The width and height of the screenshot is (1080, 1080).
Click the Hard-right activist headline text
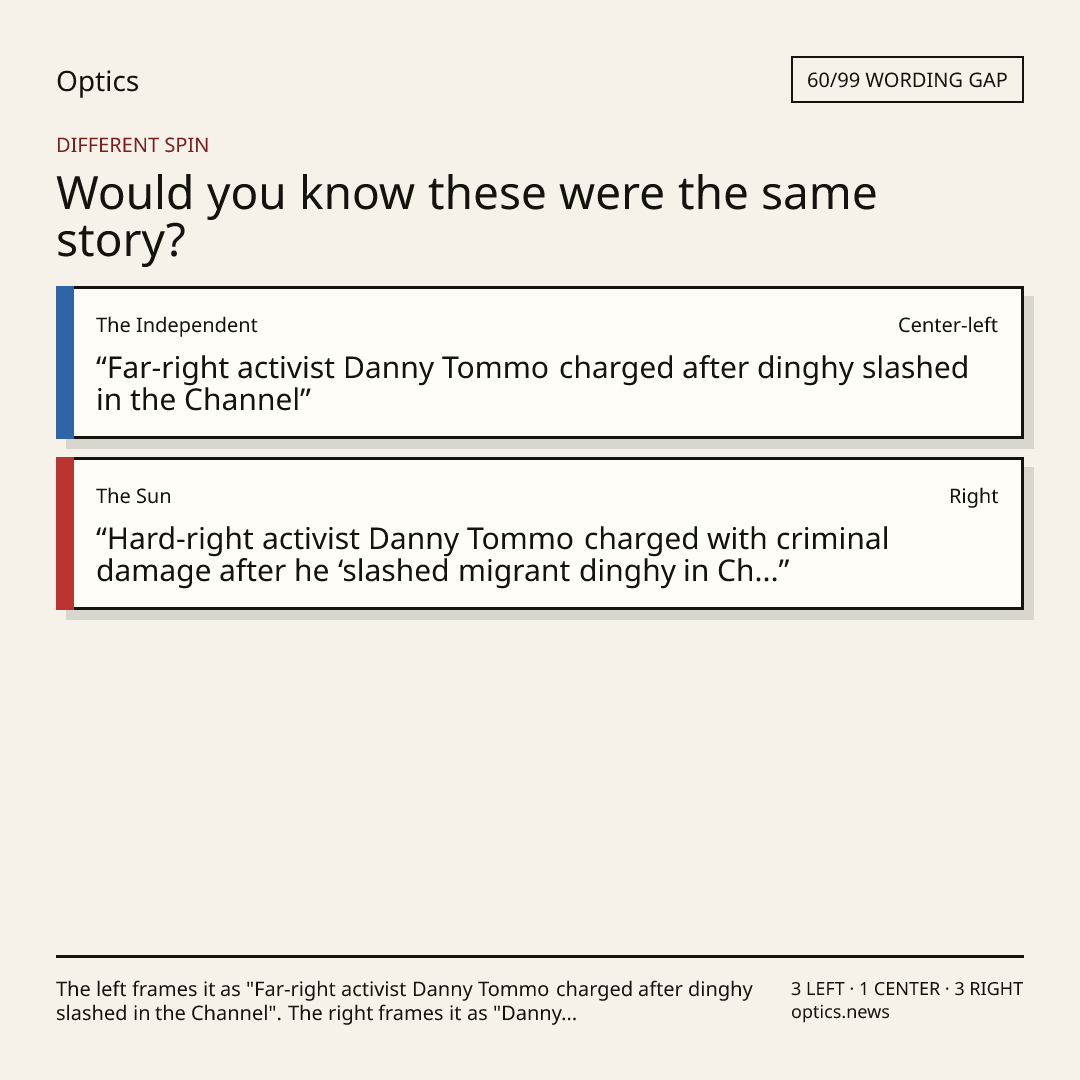point(492,554)
